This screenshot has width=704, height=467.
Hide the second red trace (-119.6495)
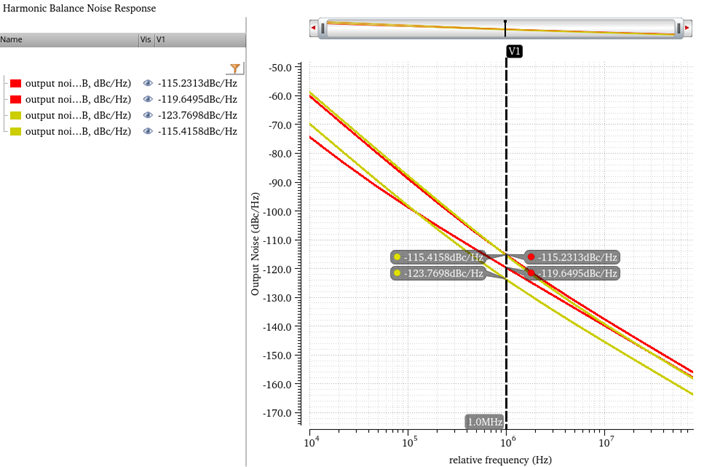(148, 99)
